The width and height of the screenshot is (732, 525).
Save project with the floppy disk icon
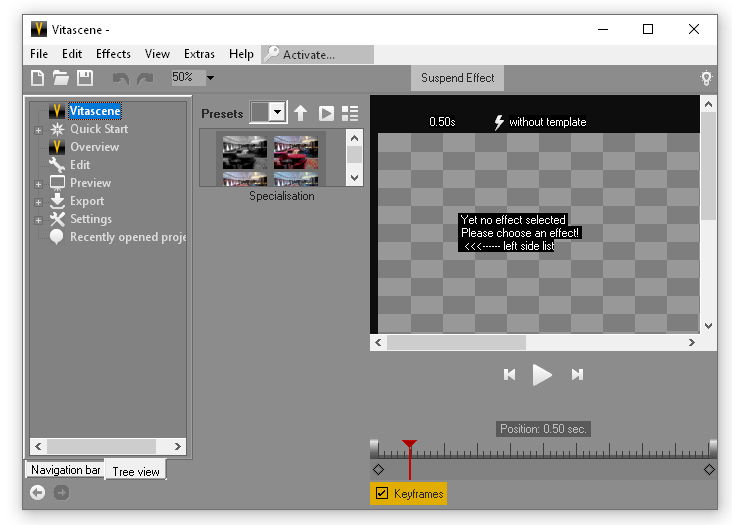tap(84, 77)
